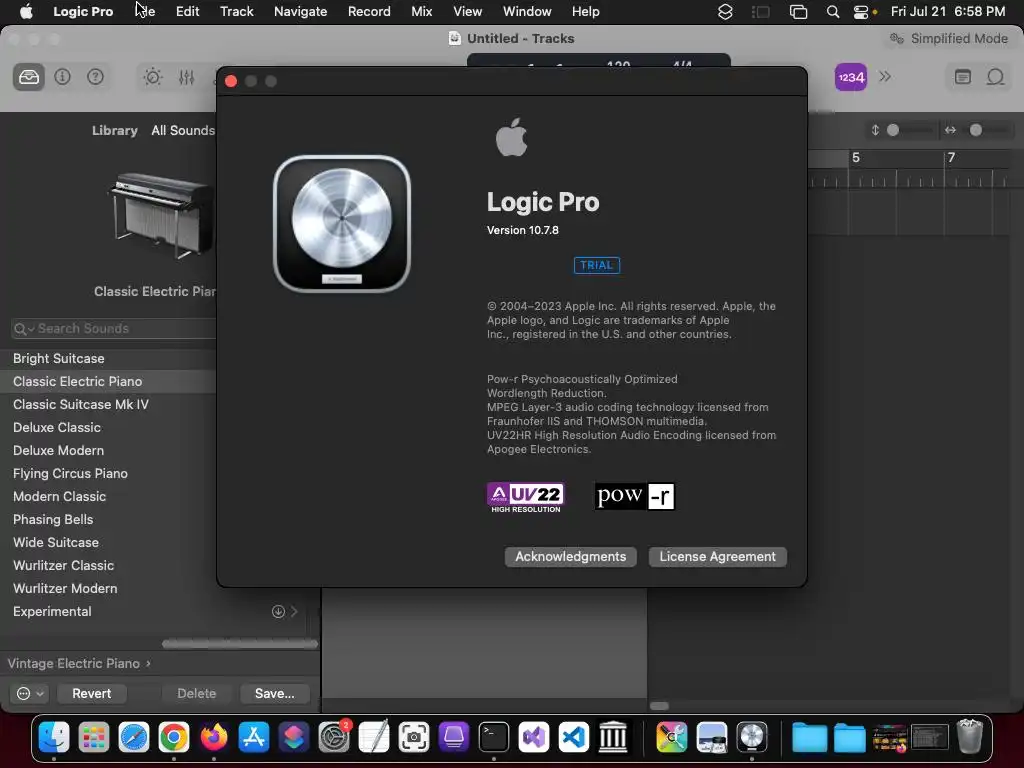Click the Revert button
Image resolution: width=1024 pixels, height=768 pixels.
[91, 694]
